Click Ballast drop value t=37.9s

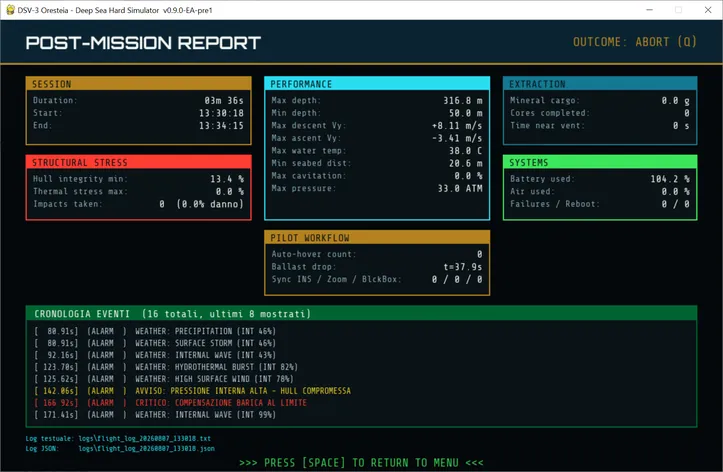(463, 267)
